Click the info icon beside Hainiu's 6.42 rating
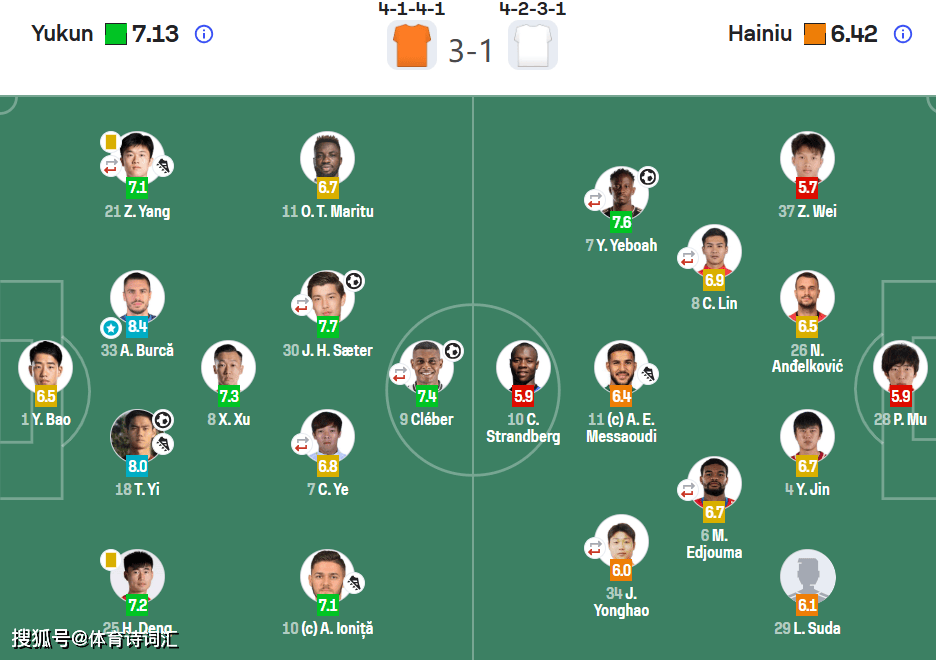936x660 pixels. click(x=902, y=34)
